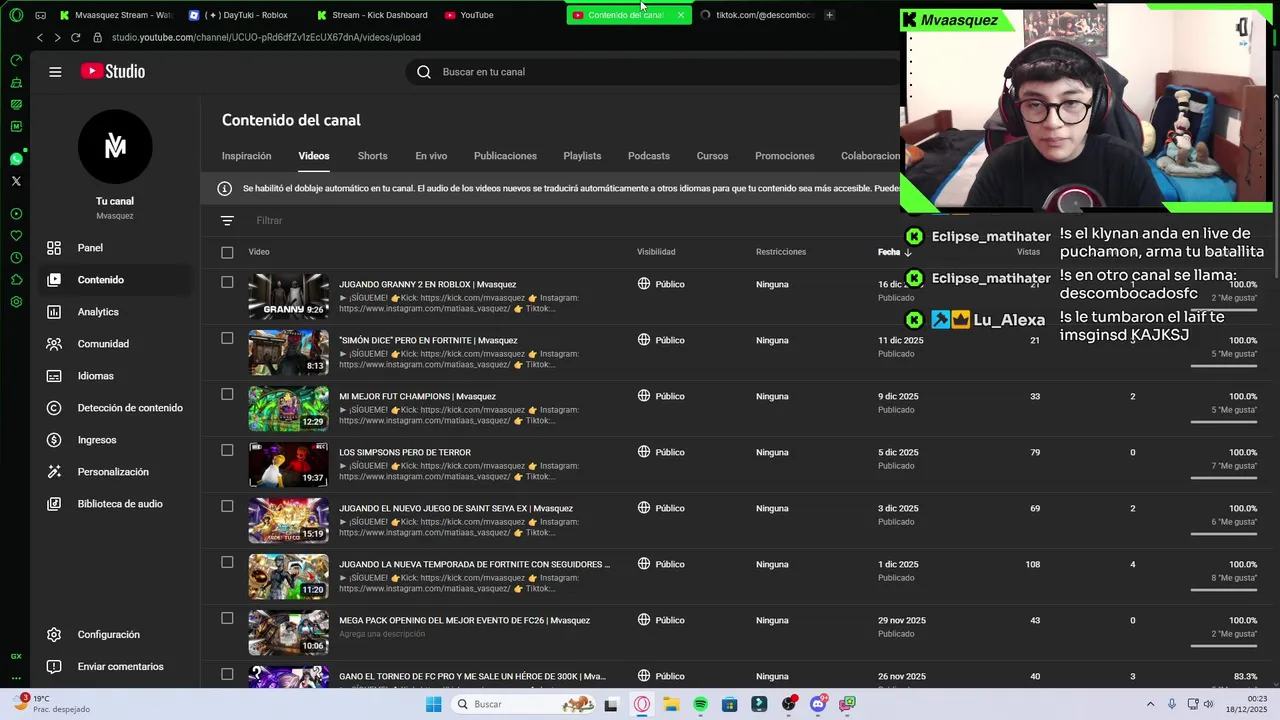Open OBS Studio from the taskbar
The width and height of the screenshot is (1280, 720).
(x=789, y=704)
